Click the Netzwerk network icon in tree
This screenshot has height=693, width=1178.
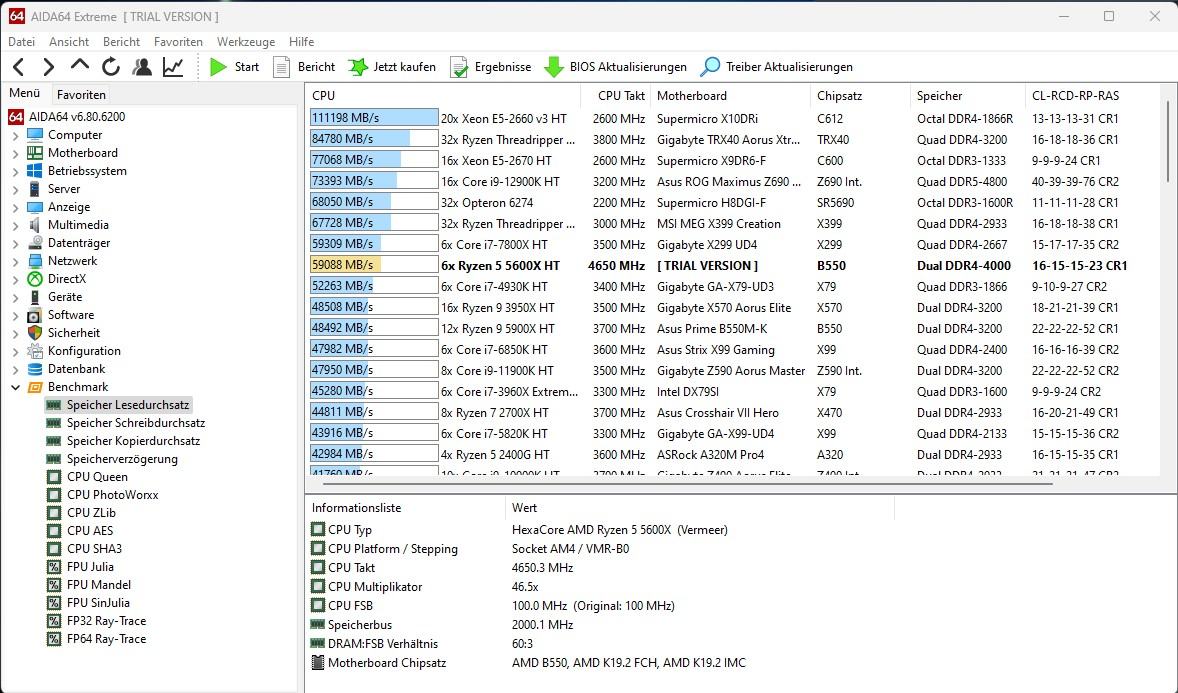[35, 261]
